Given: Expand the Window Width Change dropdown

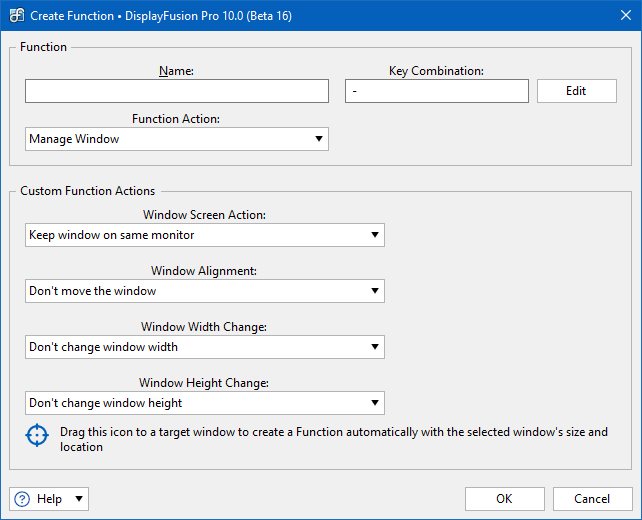Looking at the screenshot, I should 205,347.
